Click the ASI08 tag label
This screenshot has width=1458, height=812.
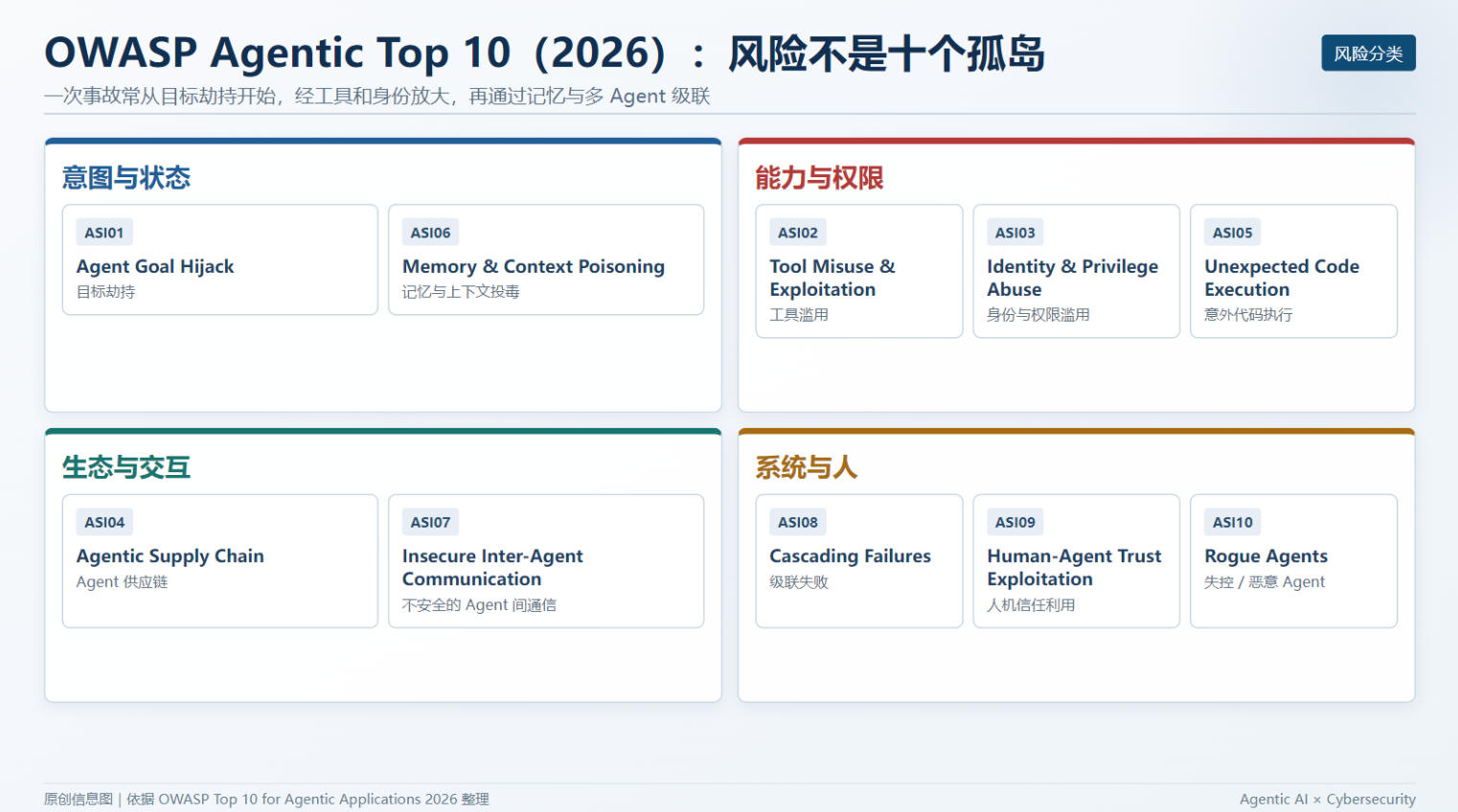coord(798,523)
